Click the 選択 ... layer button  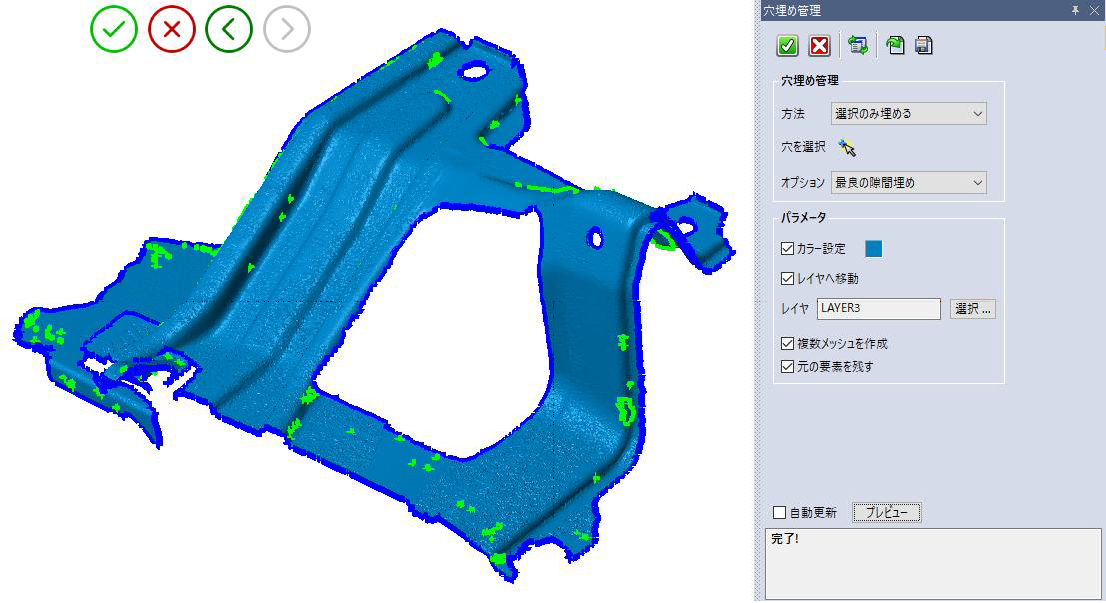[972, 309]
